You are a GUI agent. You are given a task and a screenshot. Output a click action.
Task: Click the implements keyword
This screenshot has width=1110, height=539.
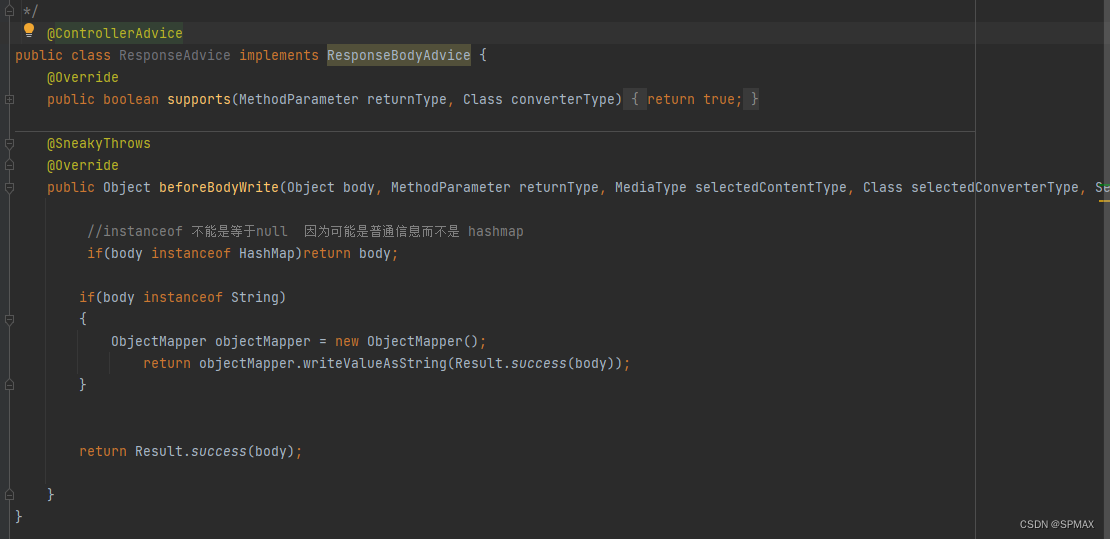(x=279, y=55)
